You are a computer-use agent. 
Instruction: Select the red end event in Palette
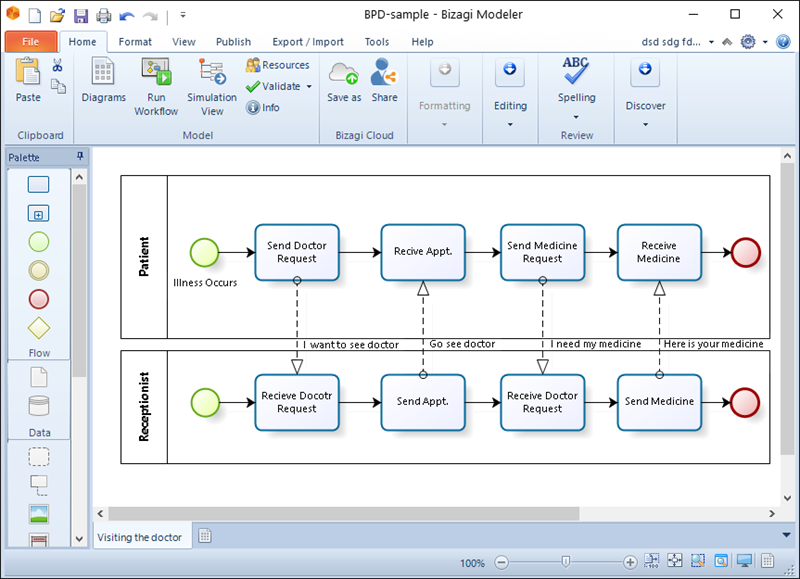(x=39, y=299)
